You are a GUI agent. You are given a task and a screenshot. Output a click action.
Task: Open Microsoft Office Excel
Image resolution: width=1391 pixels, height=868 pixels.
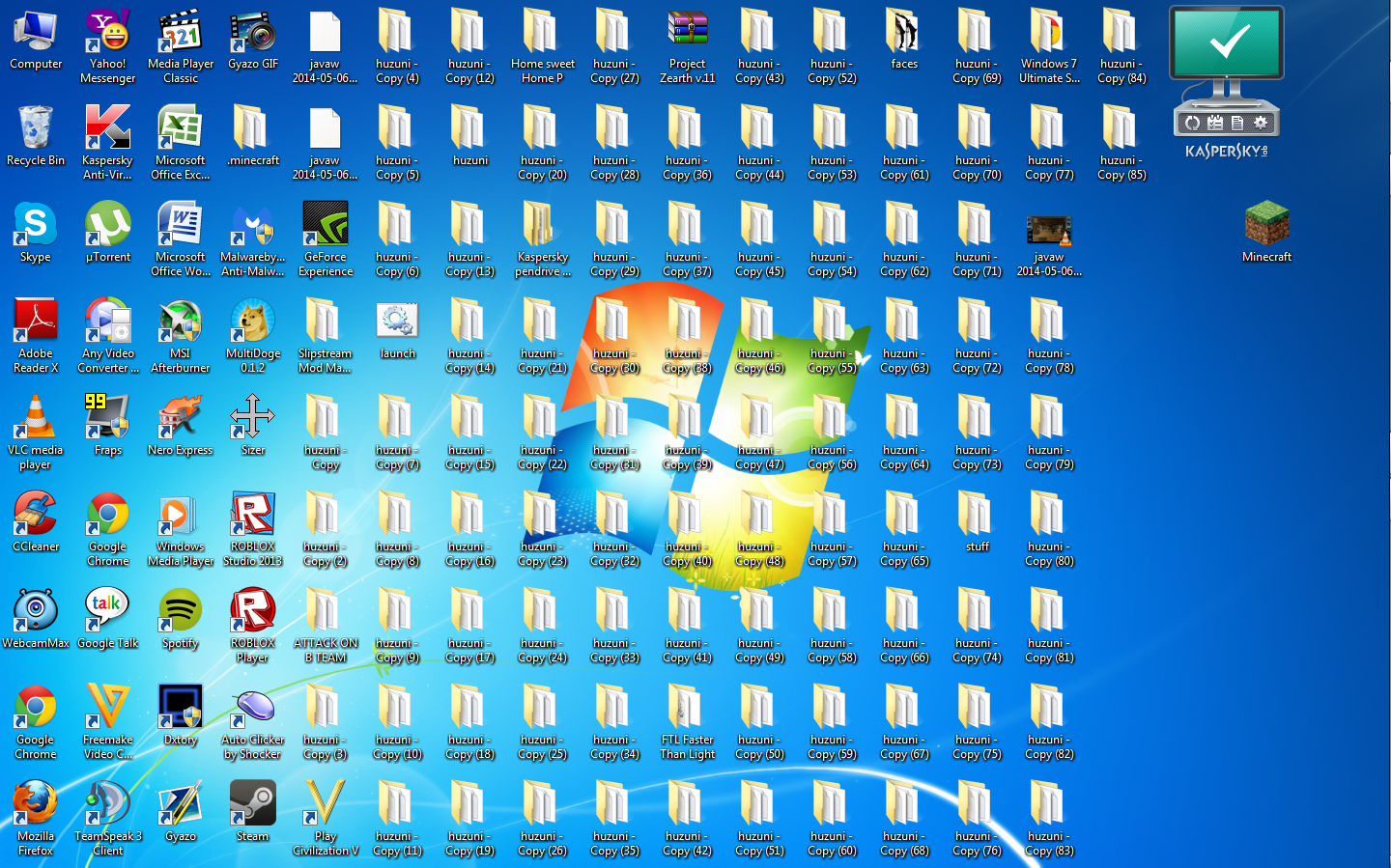point(181,144)
